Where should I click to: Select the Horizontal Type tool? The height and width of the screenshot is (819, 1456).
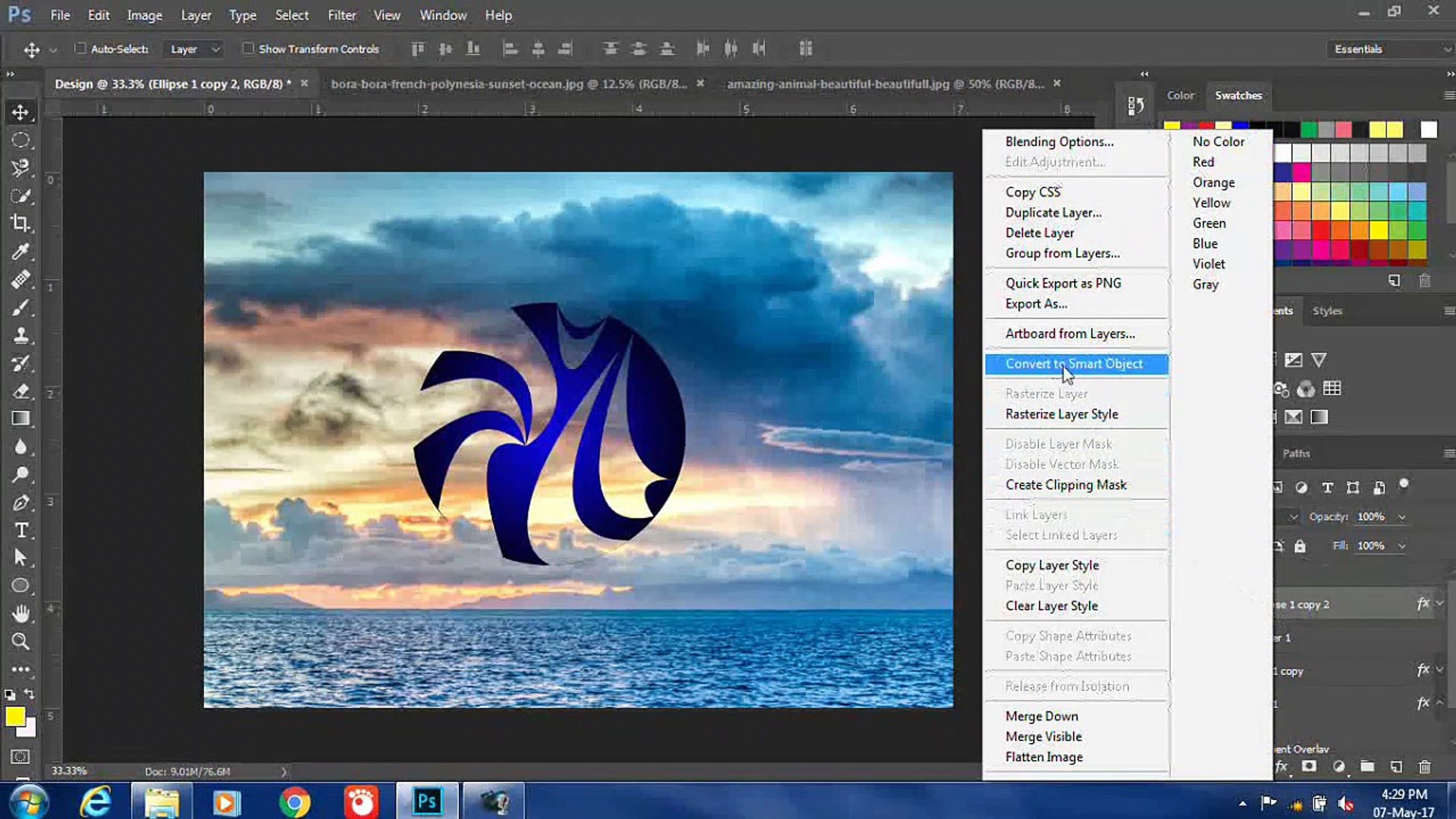tap(20, 530)
